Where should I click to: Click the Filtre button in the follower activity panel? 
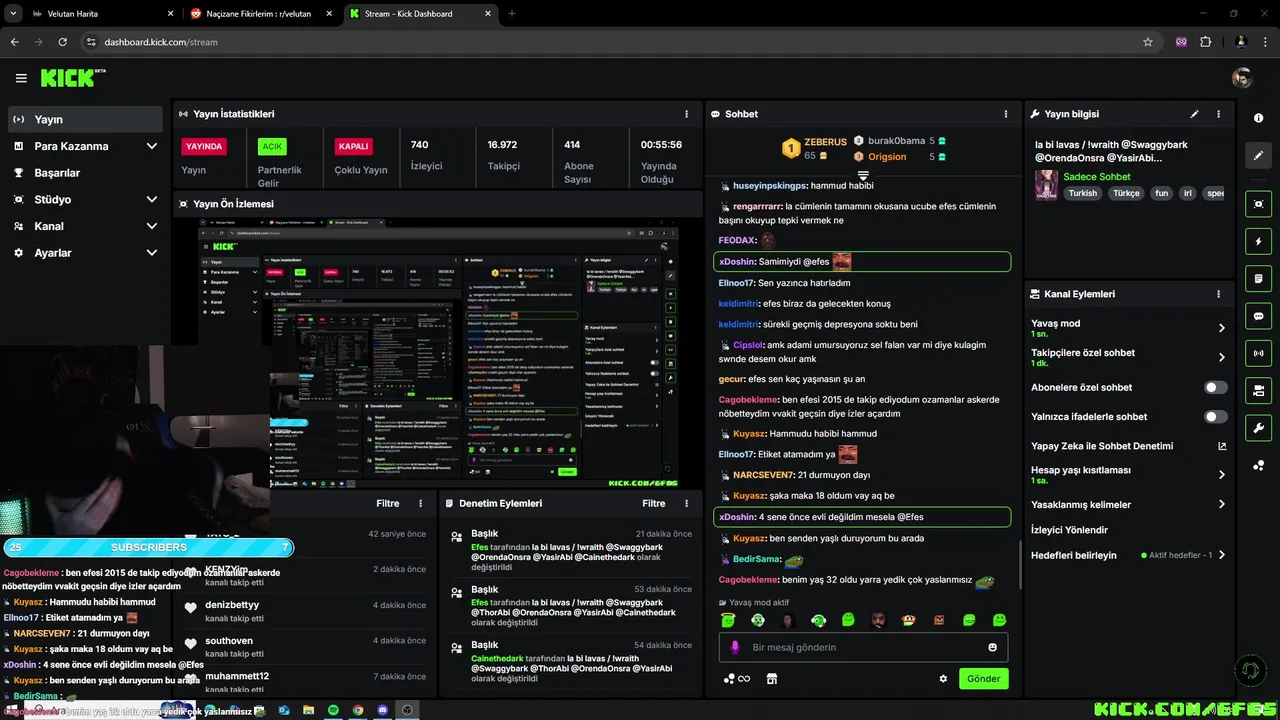(388, 503)
